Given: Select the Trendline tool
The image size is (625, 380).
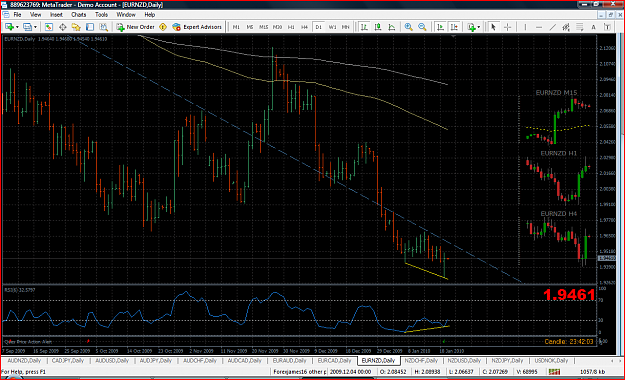Looking at the screenshot, I should pyautogui.click(x=552, y=27).
